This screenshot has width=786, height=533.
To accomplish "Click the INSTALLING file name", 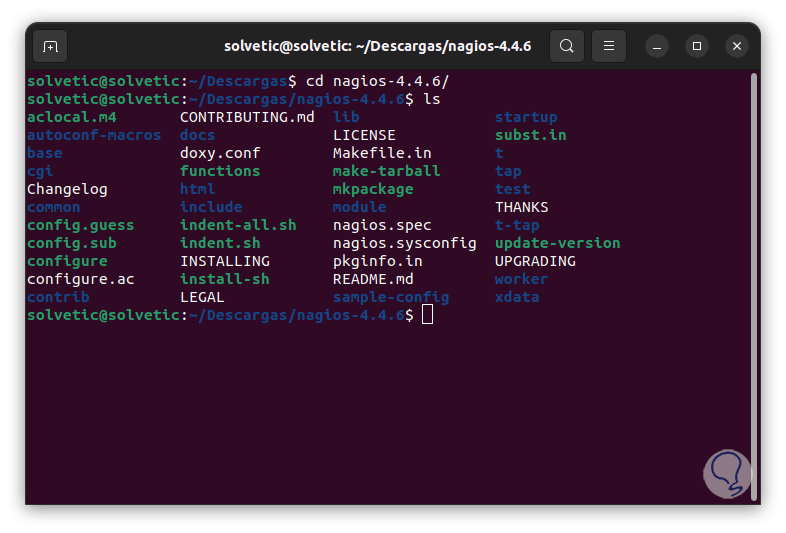I will click(225, 262).
